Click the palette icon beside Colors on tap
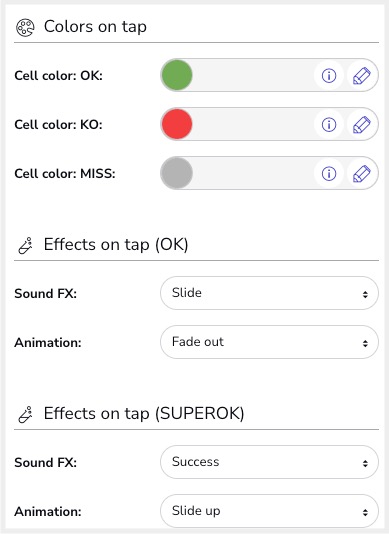Screen dimensions: 389x534 coord(25,28)
